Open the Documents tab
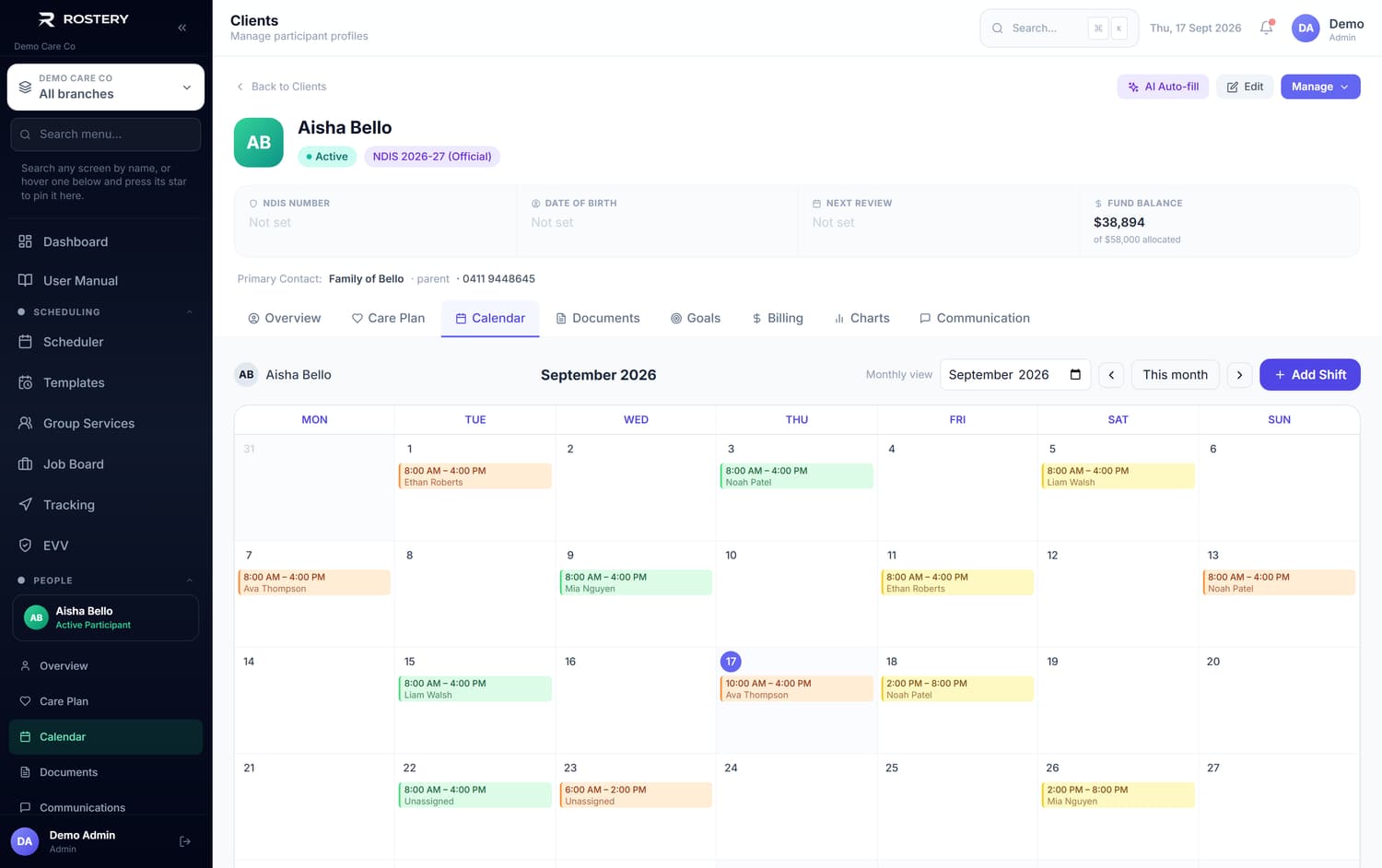Viewport: 1382px width, 868px height. 597,318
